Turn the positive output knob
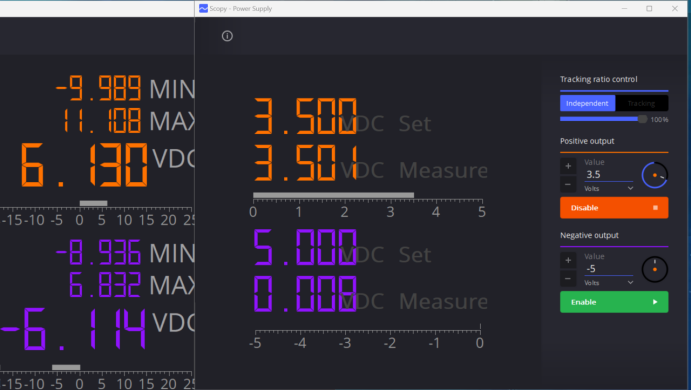 [654, 175]
